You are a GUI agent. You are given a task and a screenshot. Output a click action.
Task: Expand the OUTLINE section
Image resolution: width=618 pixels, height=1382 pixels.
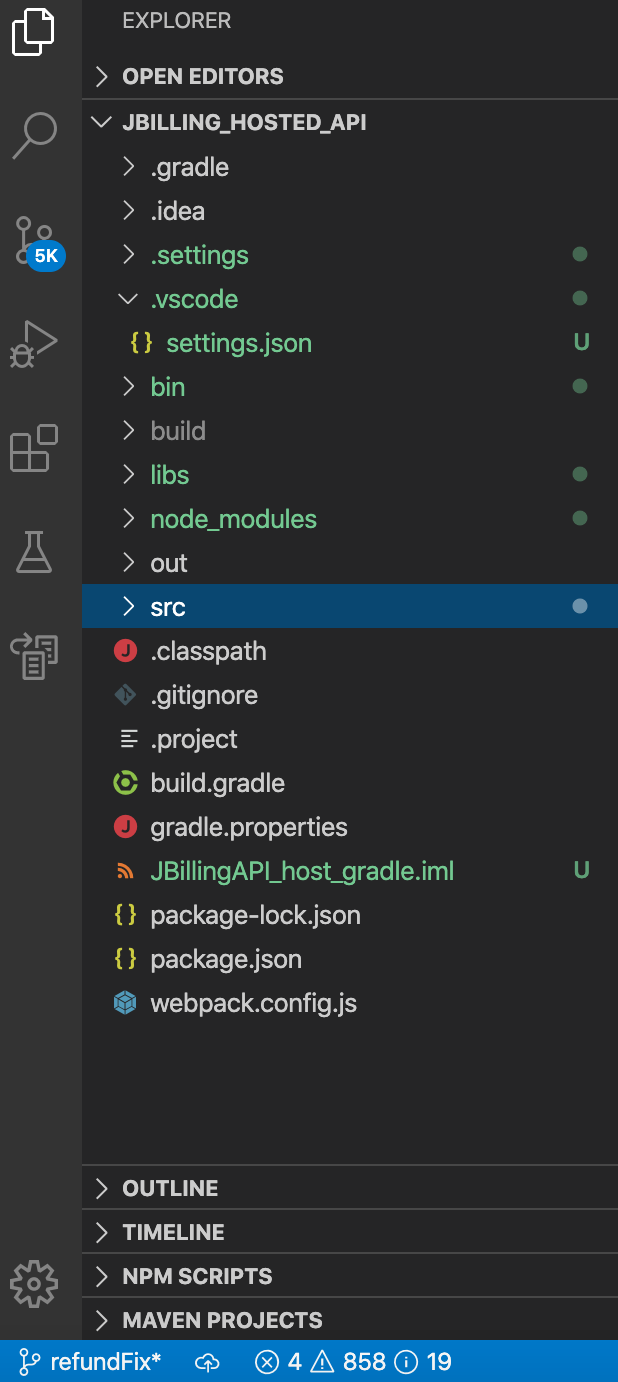[170, 1188]
